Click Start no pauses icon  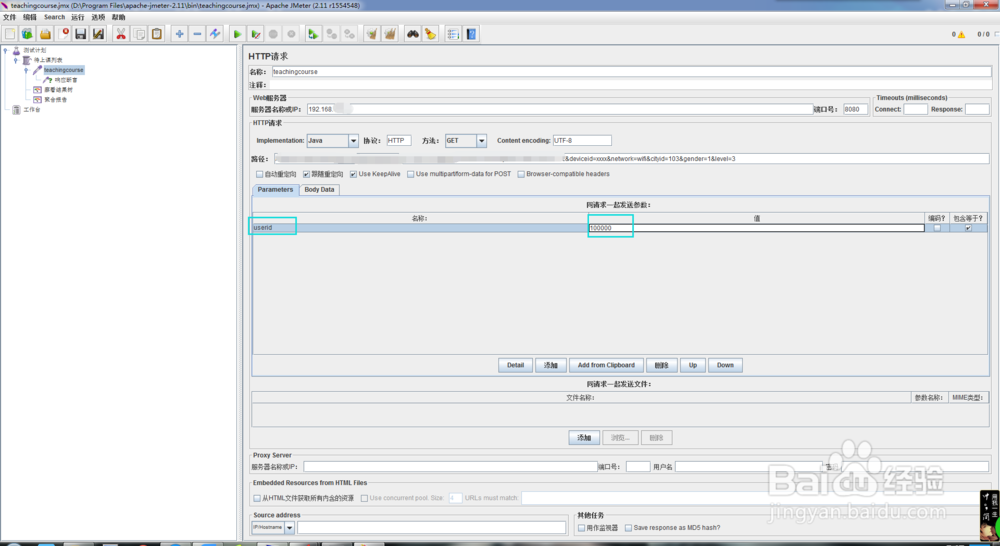coord(255,34)
